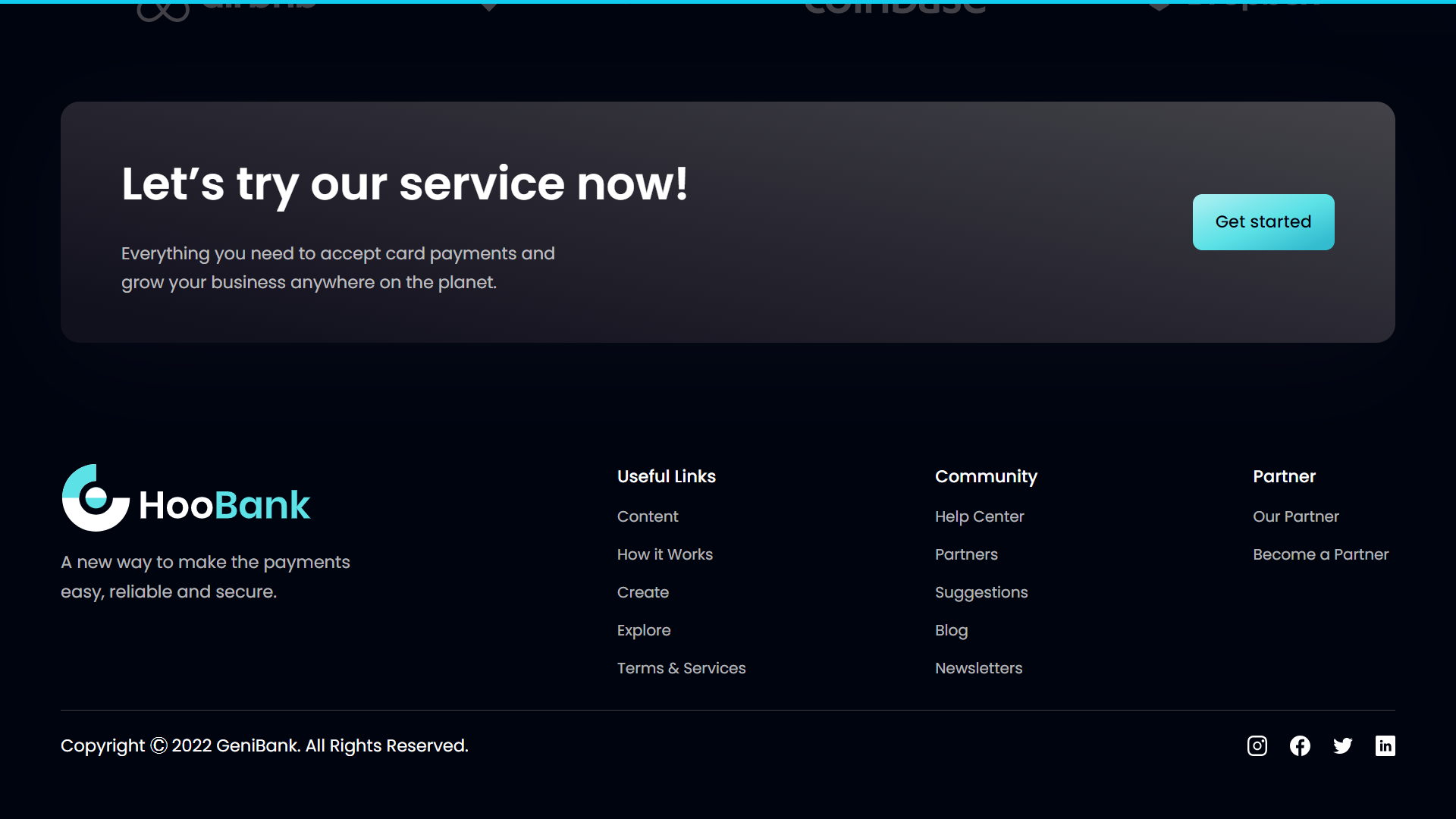Screen dimensions: 1456x819
Task: Go to the Partners community link
Action: click(966, 554)
